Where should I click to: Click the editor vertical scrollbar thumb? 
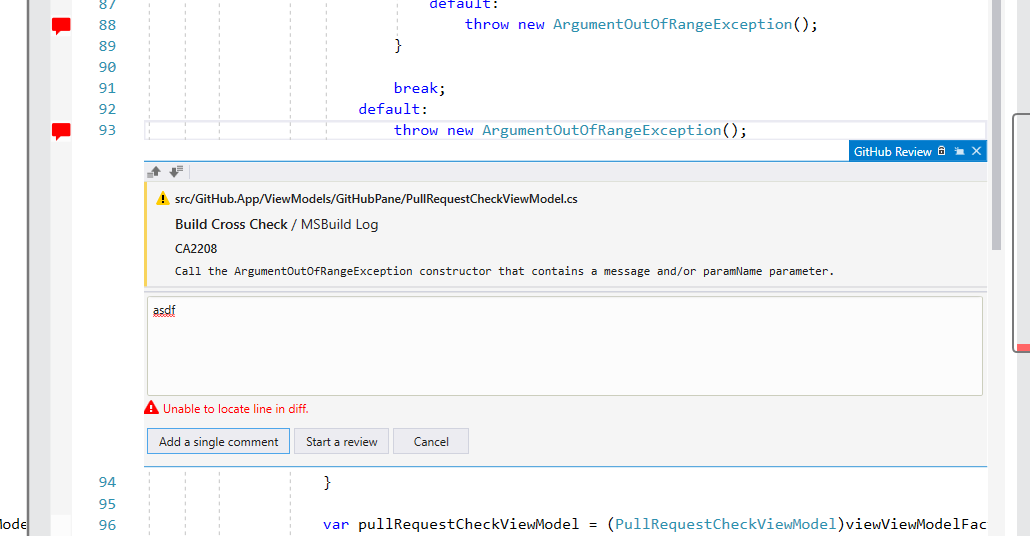tap(996, 125)
